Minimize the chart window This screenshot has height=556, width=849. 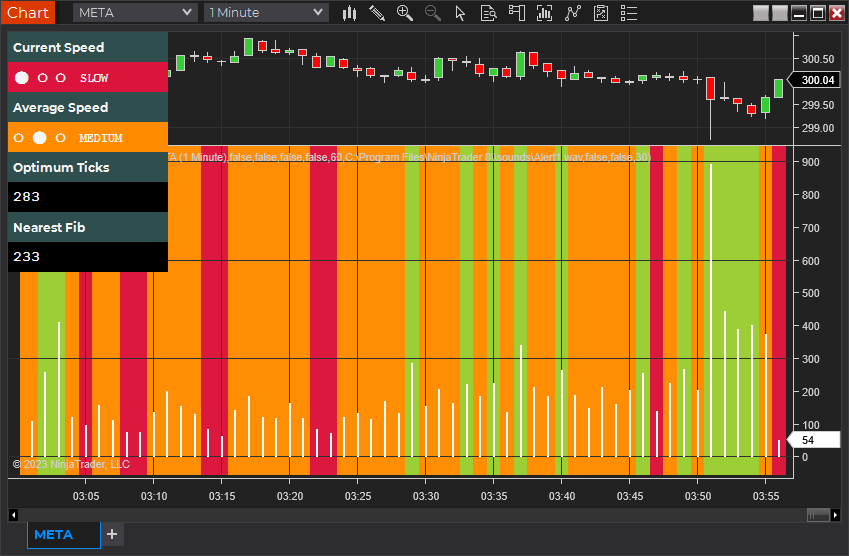pos(799,13)
